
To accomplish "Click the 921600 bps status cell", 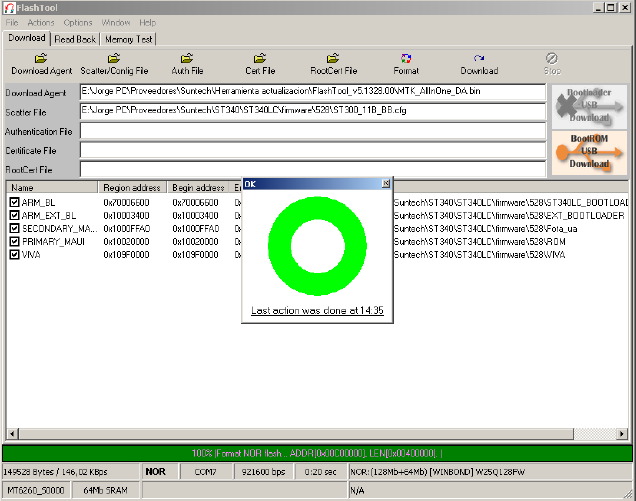I will 263,472.
